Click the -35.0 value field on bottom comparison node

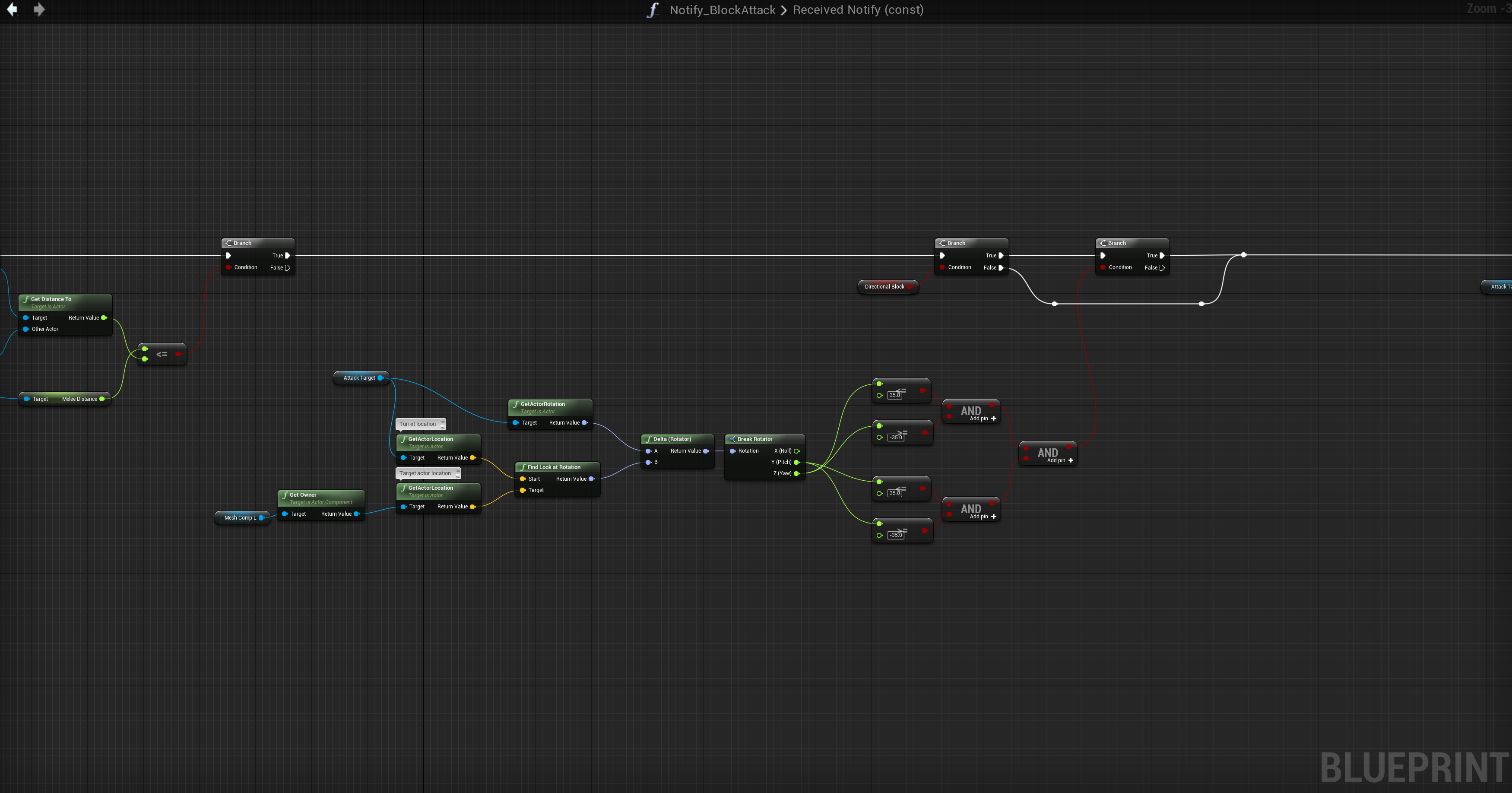click(896, 535)
